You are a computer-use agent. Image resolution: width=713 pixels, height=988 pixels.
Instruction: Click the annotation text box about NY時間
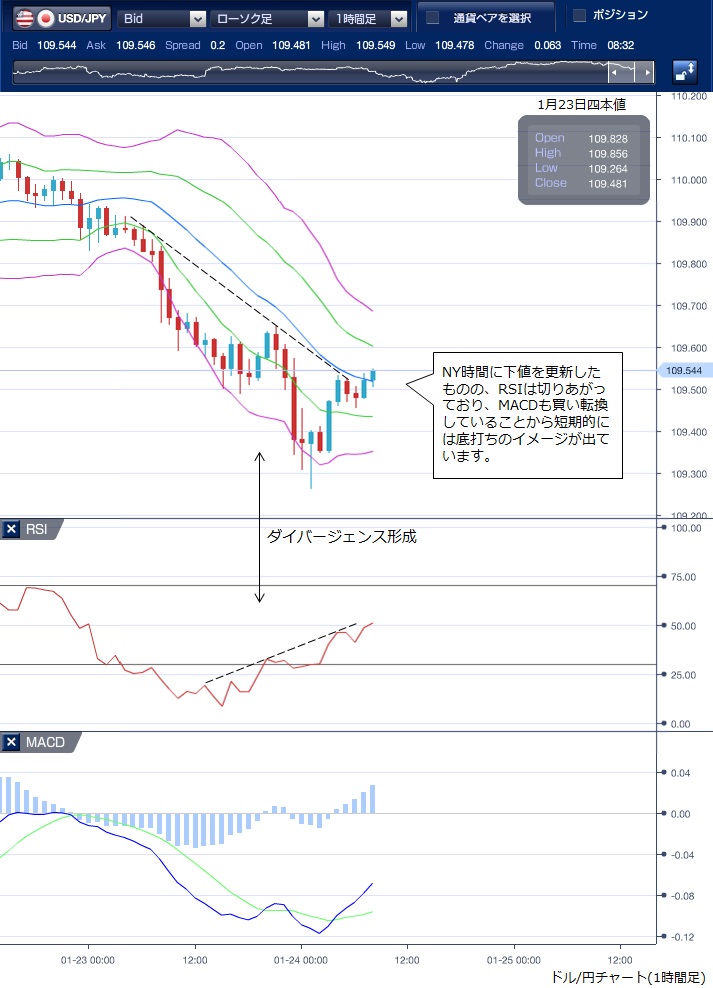tap(529, 414)
